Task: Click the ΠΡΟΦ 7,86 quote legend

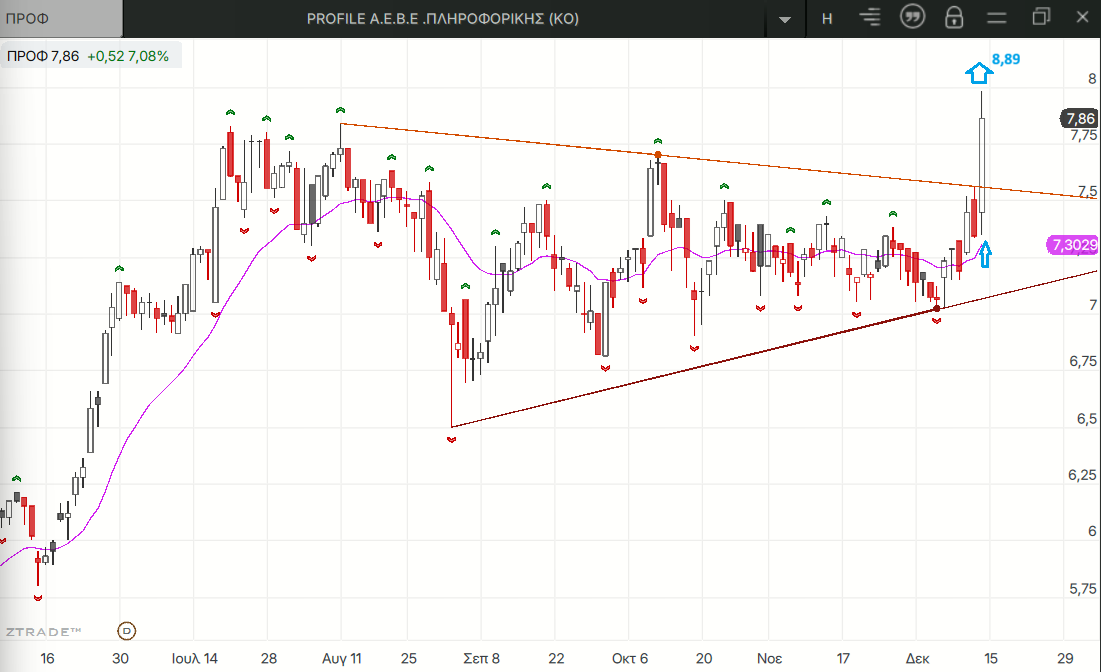Action: (x=89, y=57)
